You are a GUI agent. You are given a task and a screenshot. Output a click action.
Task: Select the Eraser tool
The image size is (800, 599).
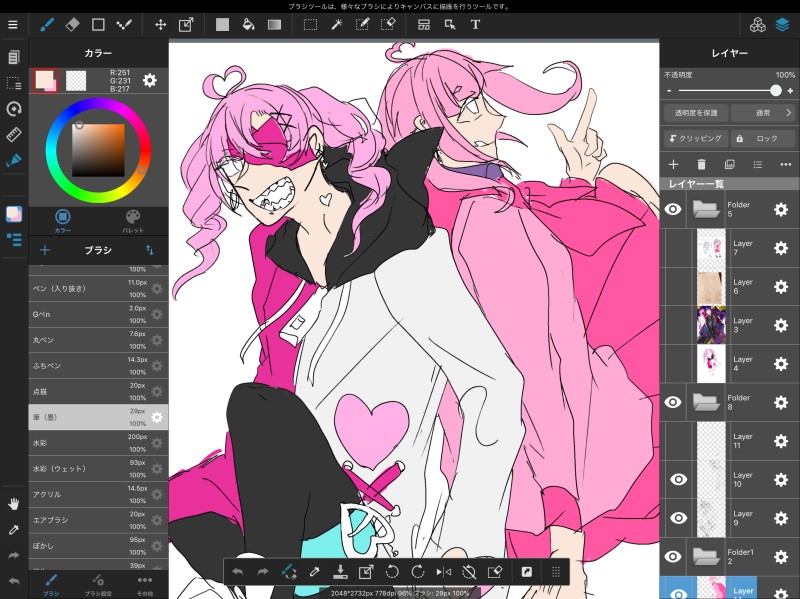point(72,24)
